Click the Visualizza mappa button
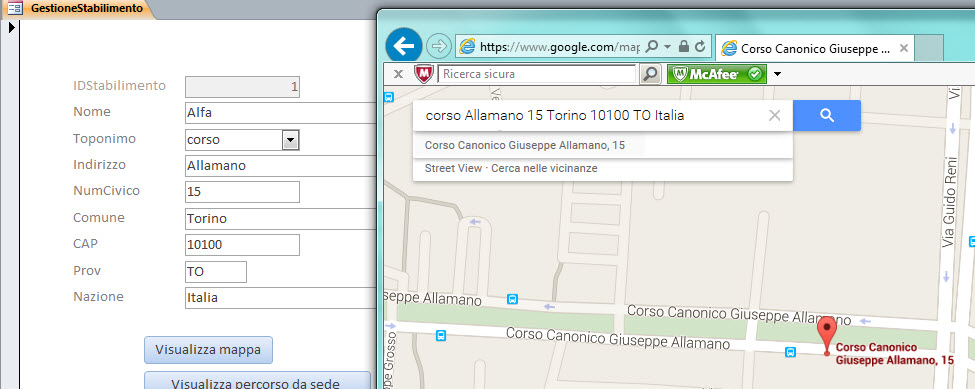This screenshot has width=975, height=389. (x=208, y=350)
